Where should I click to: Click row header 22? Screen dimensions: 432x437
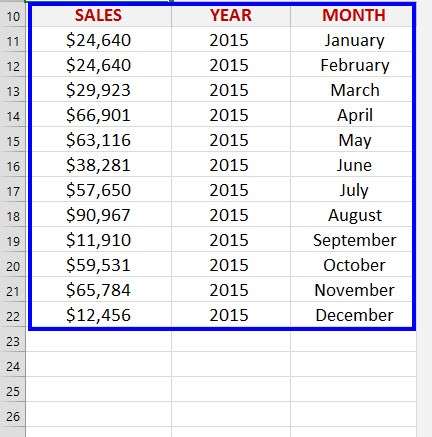click(13, 315)
